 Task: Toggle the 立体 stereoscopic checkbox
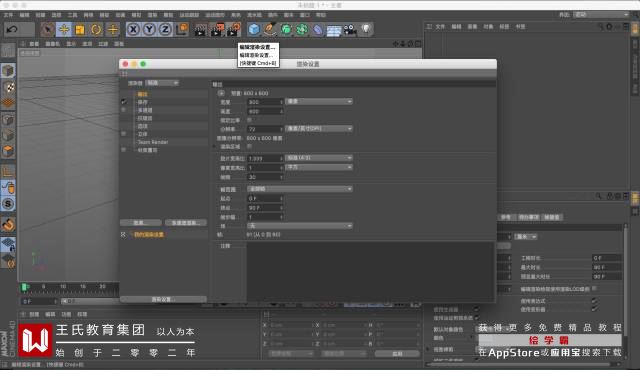[x=124, y=133]
